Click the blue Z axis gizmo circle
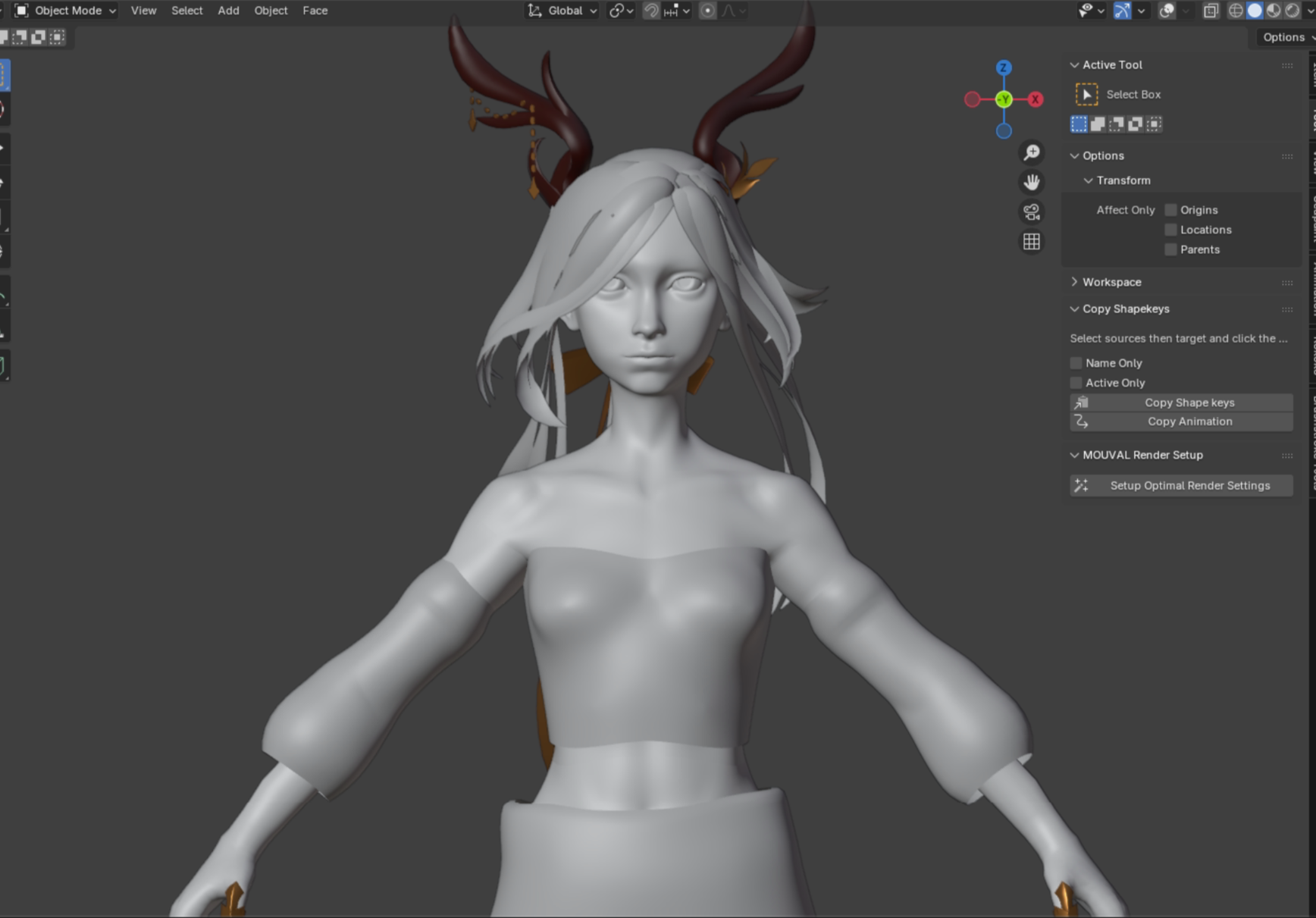This screenshot has height=918, width=1316. click(1004, 67)
